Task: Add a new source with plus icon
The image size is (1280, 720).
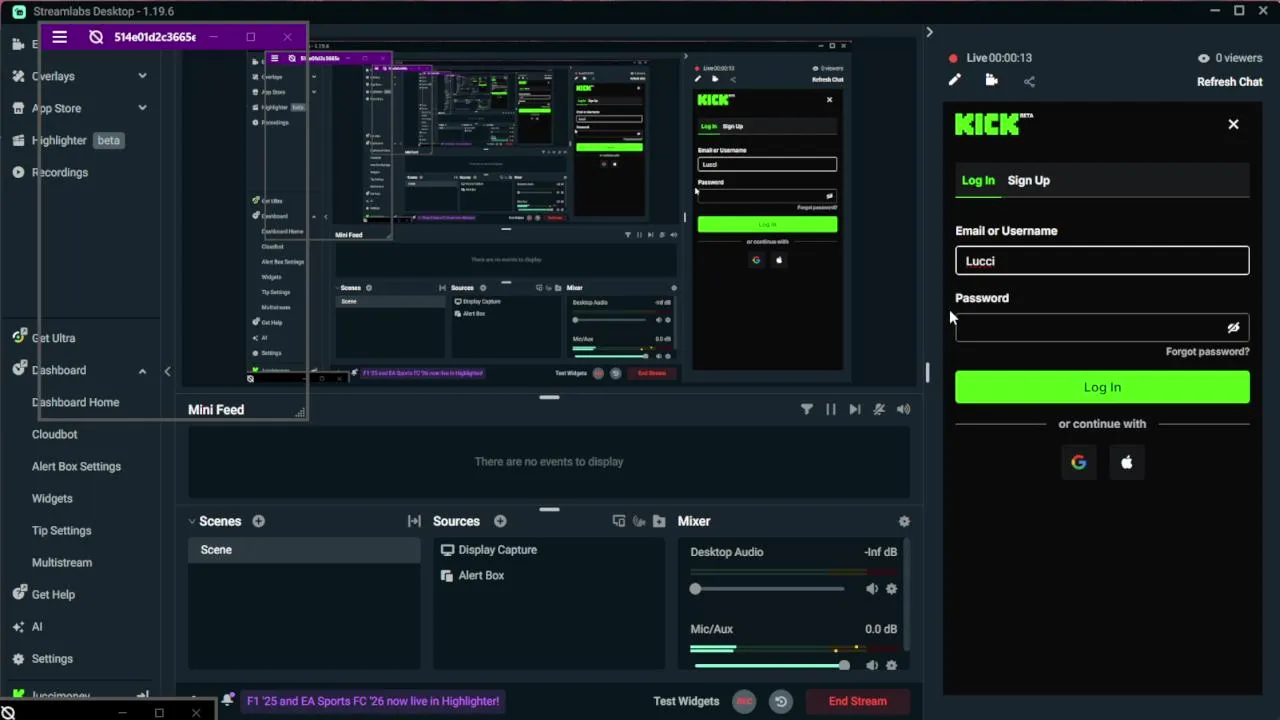Action: (x=500, y=521)
